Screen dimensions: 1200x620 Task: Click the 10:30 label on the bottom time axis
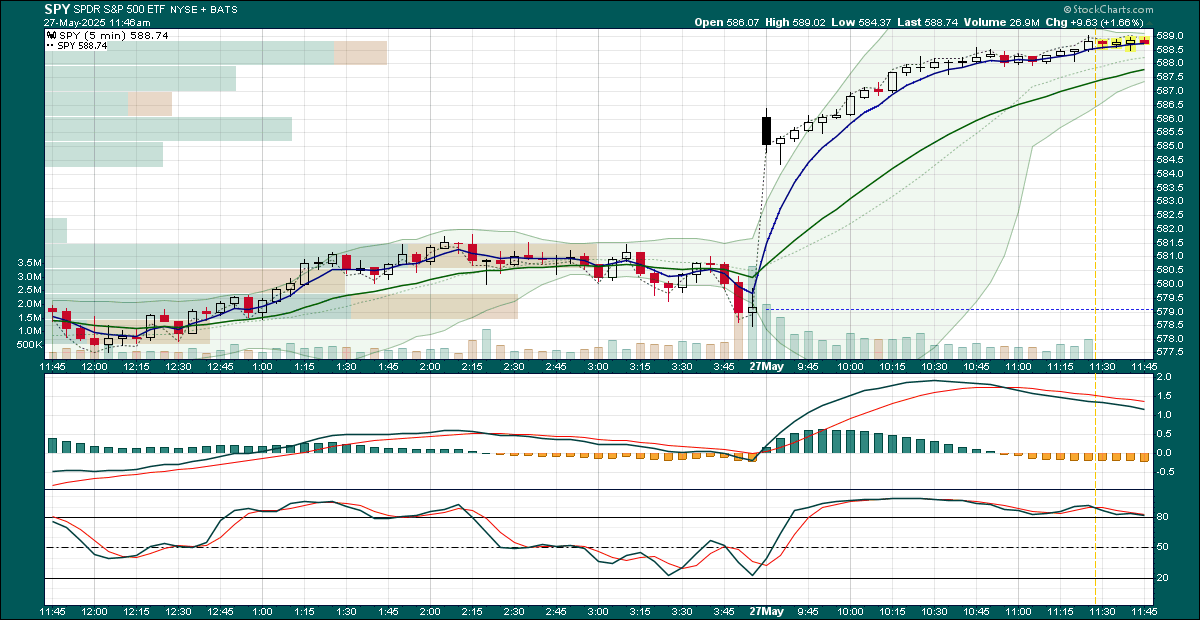(934, 609)
